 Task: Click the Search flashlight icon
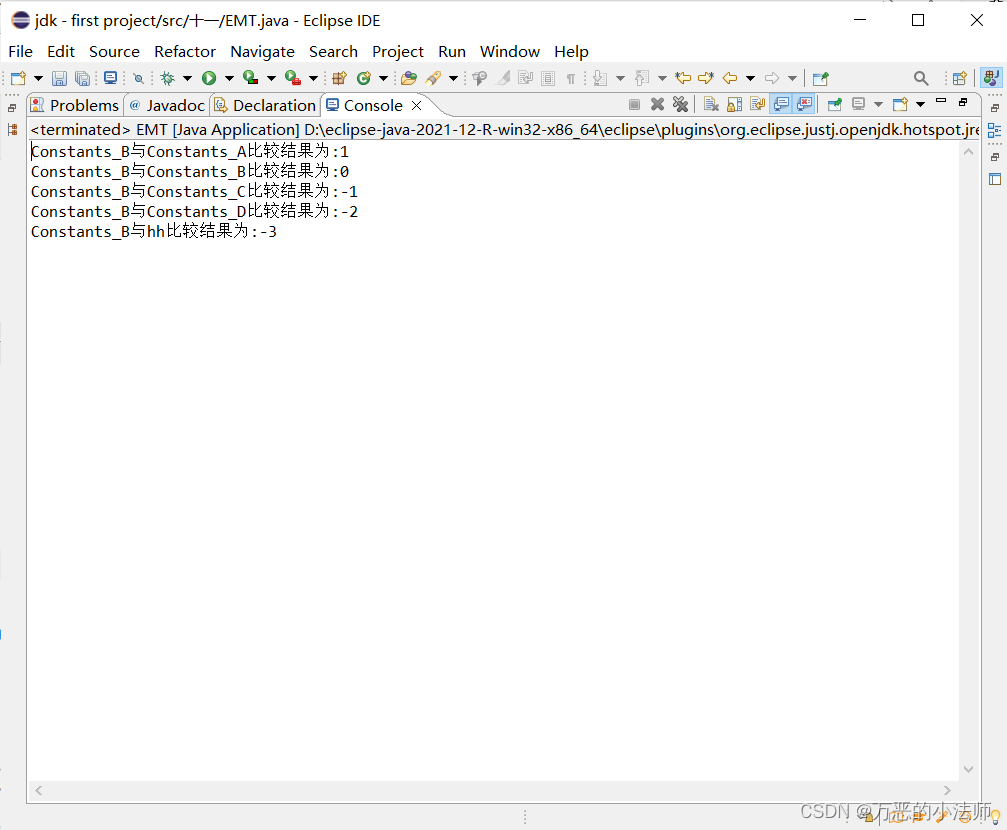(433, 78)
